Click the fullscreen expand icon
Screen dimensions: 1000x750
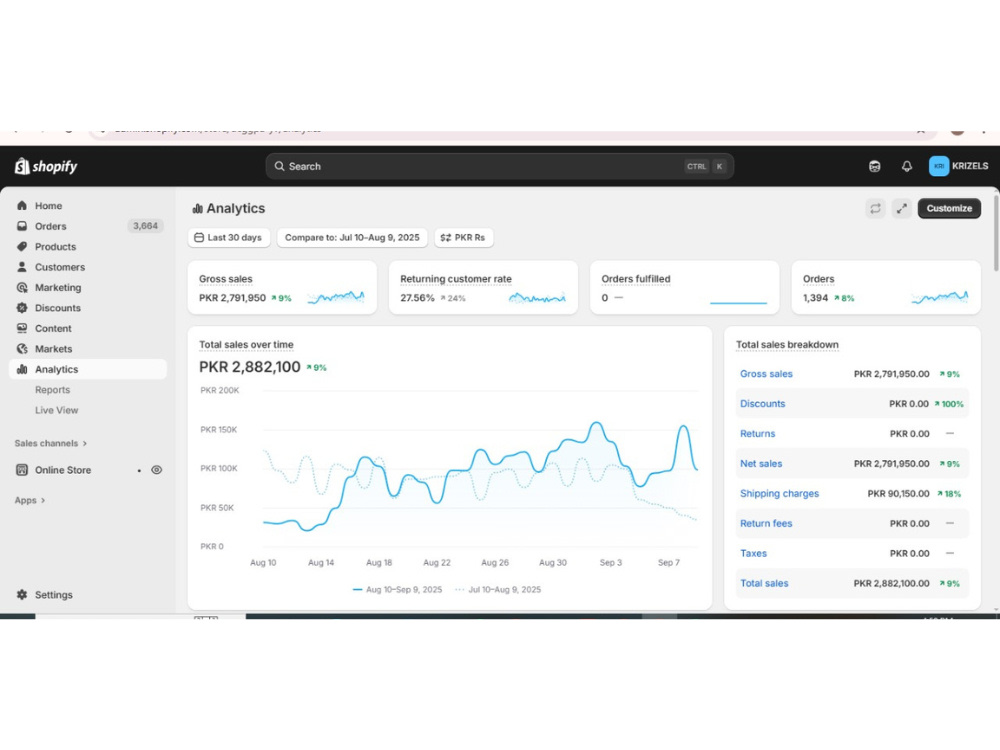coord(901,209)
